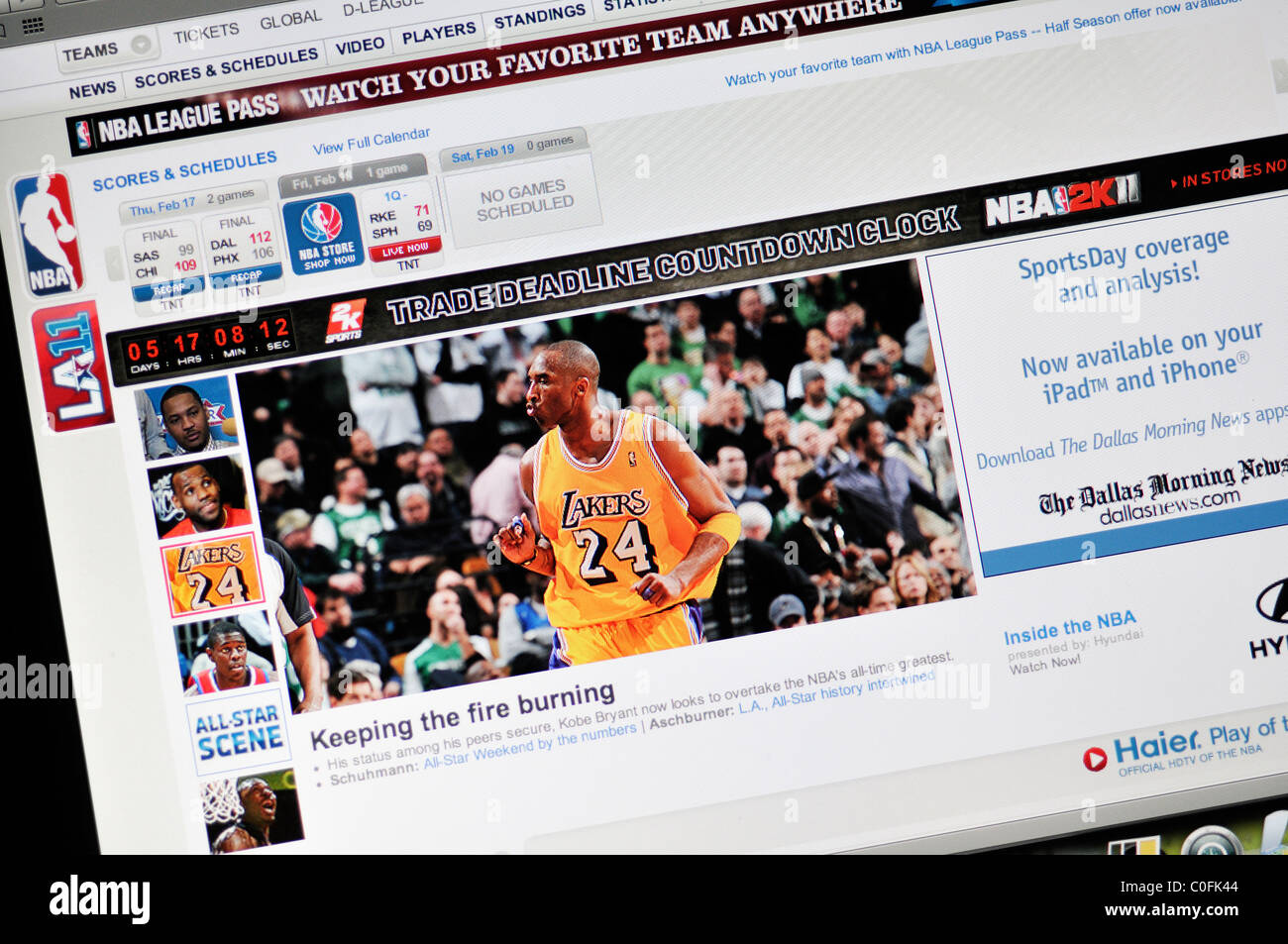The width and height of the screenshot is (1288, 944).
Task: Select the Thu, Feb 17 schedule tab
Action: [x=191, y=202]
